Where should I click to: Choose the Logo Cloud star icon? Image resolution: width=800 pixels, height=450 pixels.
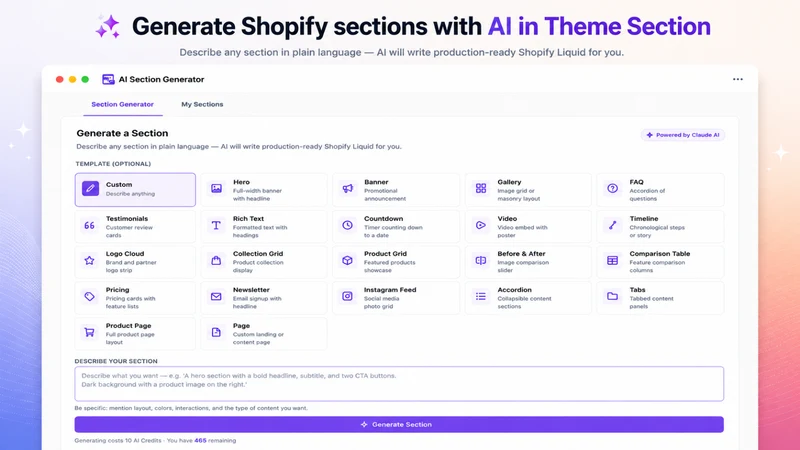pos(89,260)
